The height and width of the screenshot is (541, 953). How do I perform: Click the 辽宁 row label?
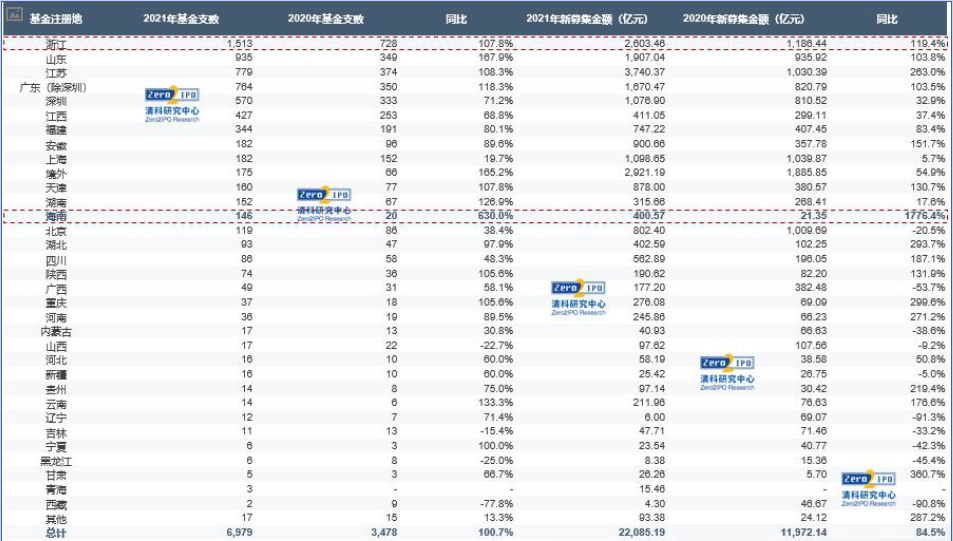click(x=56, y=418)
